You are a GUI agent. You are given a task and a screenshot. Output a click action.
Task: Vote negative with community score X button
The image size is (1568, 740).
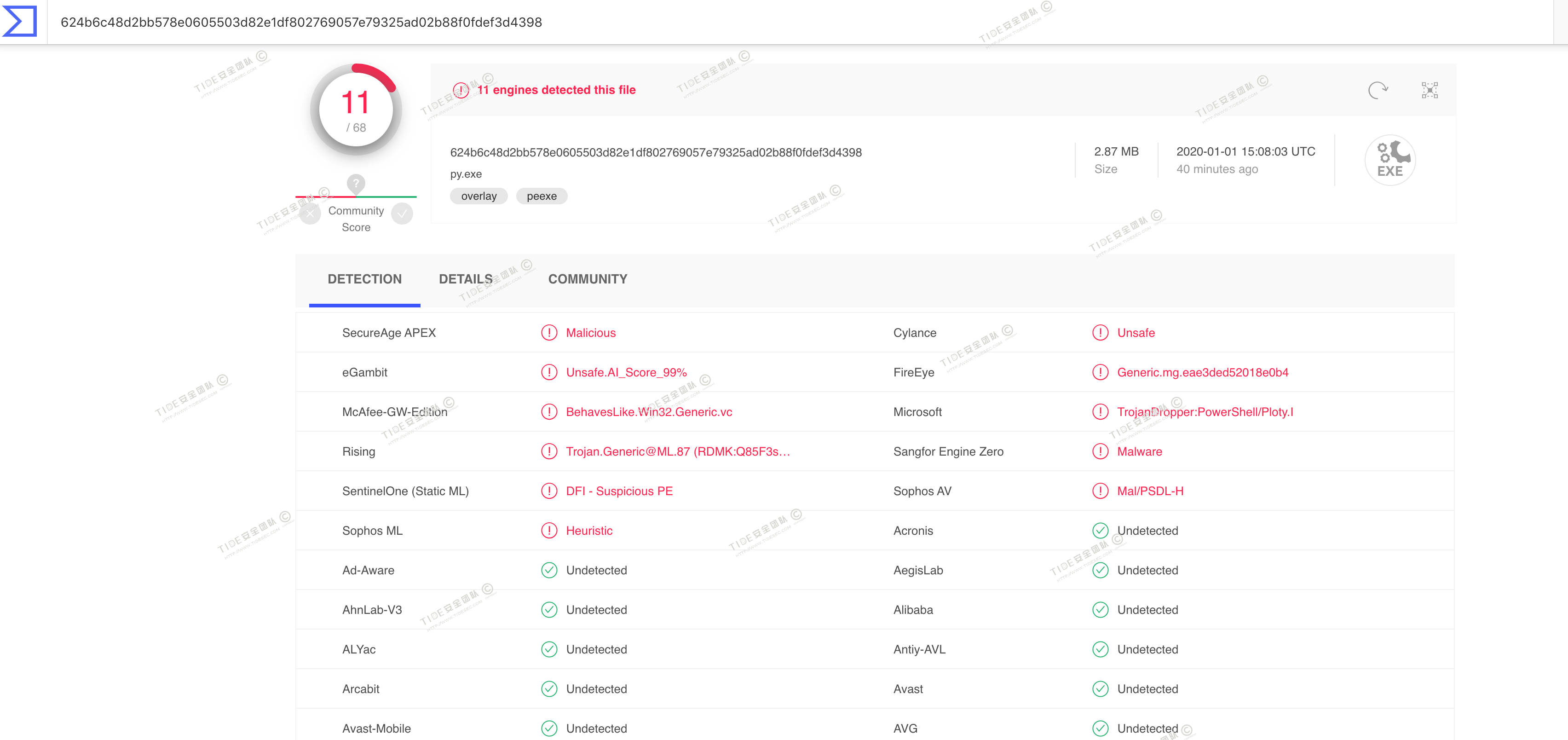point(310,214)
